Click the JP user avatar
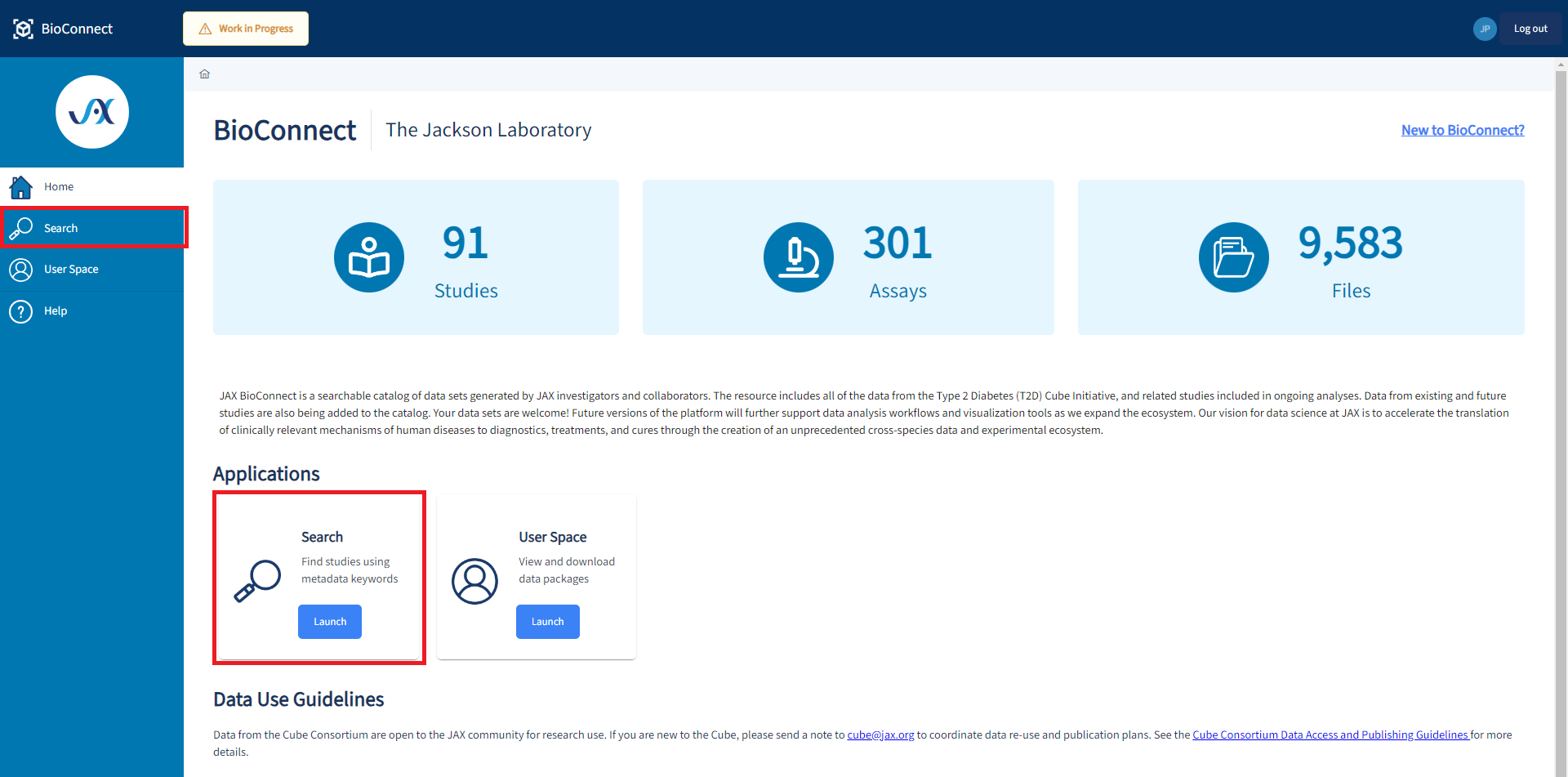The height and width of the screenshot is (777, 1568). coord(1485,29)
